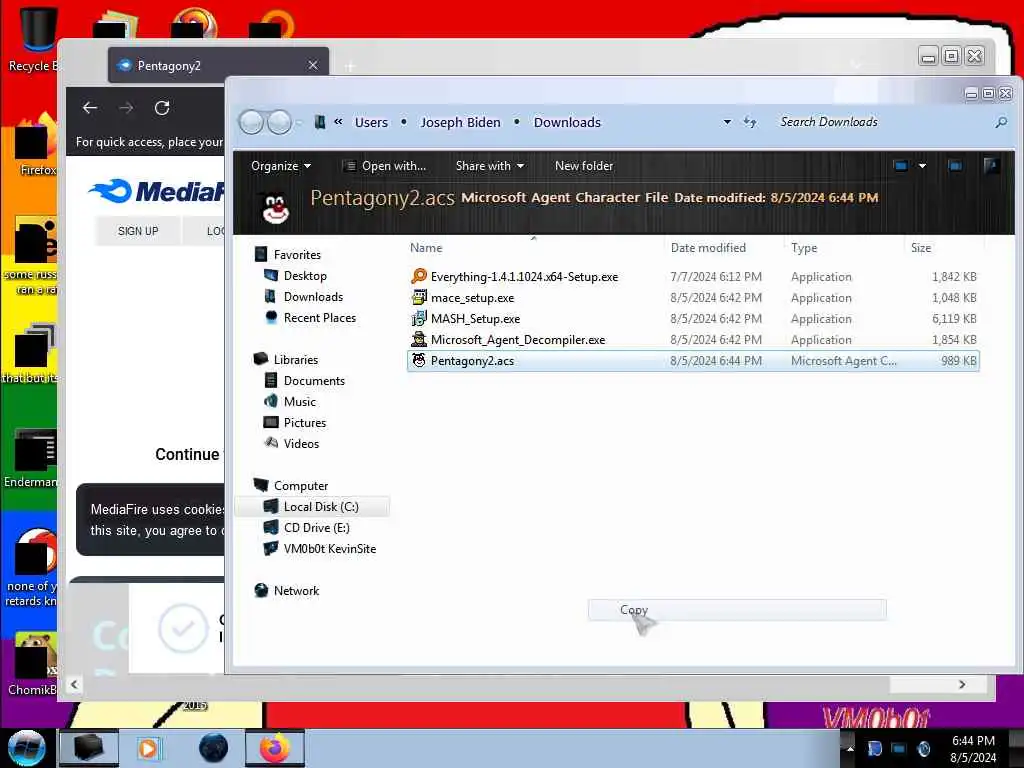1024x768 pixels.
Task: Open VM0b0t KevinSite drive
Action: (x=330, y=549)
